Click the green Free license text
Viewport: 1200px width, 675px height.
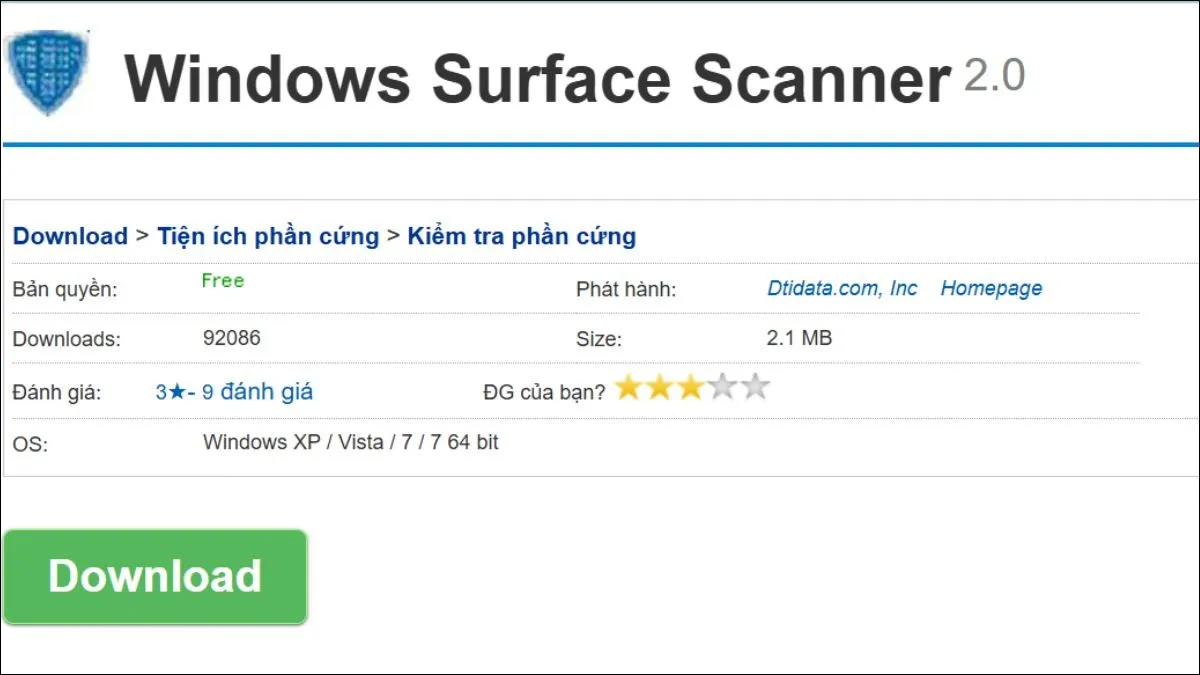tap(223, 281)
